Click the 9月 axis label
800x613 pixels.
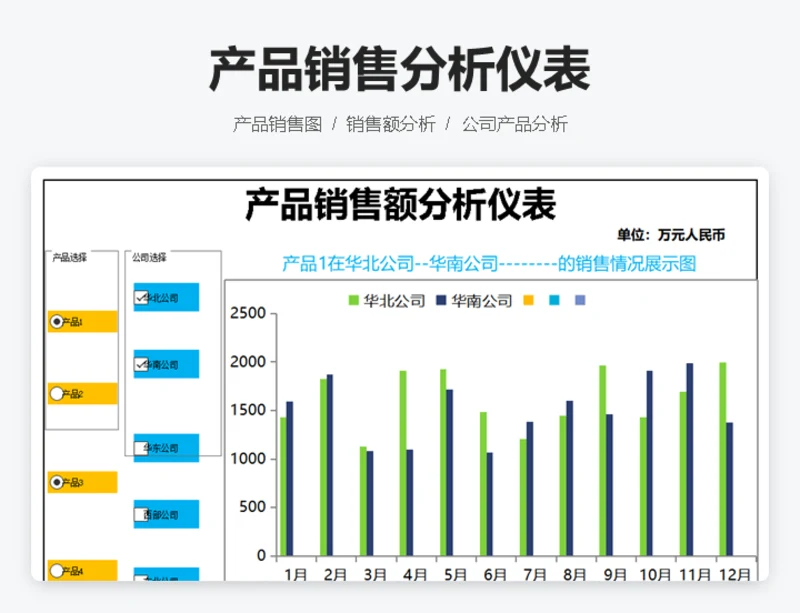(615, 574)
